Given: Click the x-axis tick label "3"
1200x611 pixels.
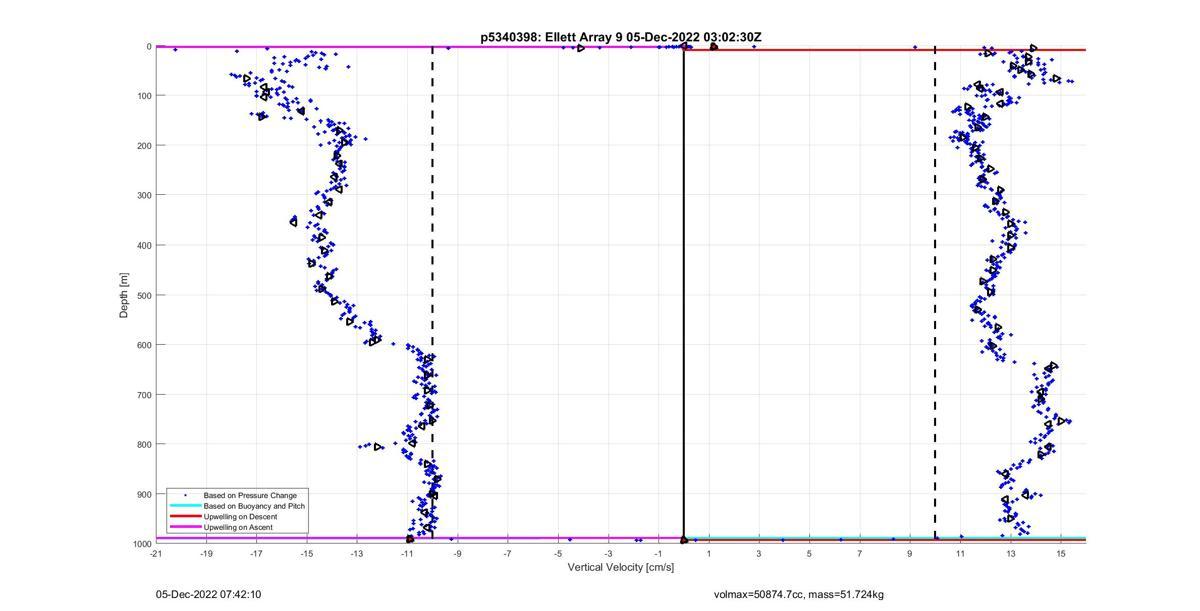Looking at the screenshot, I should click(759, 553).
